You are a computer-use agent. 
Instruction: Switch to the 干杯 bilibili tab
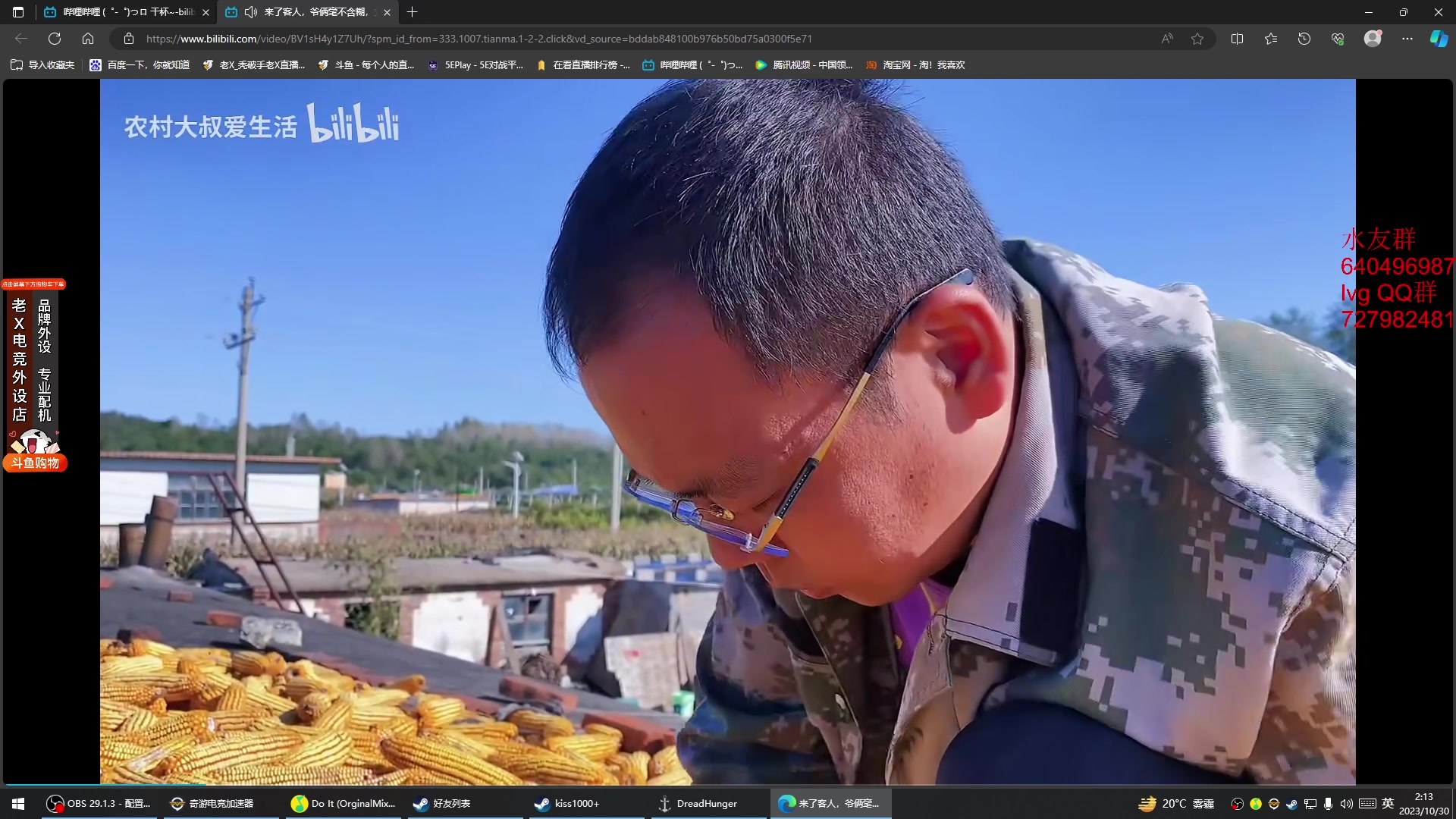point(121,12)
